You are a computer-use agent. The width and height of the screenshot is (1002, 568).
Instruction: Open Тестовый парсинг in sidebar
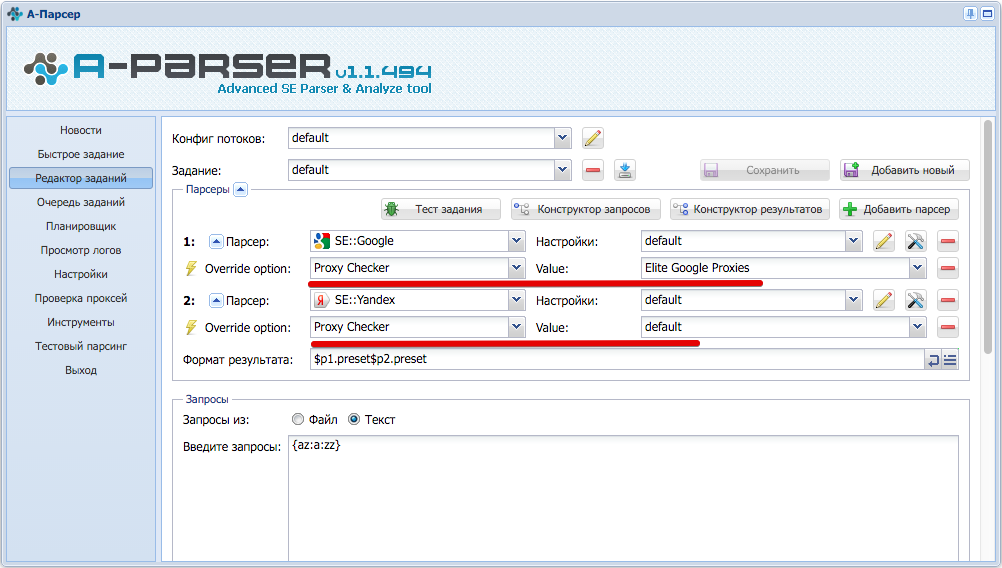tap(81, 346)
